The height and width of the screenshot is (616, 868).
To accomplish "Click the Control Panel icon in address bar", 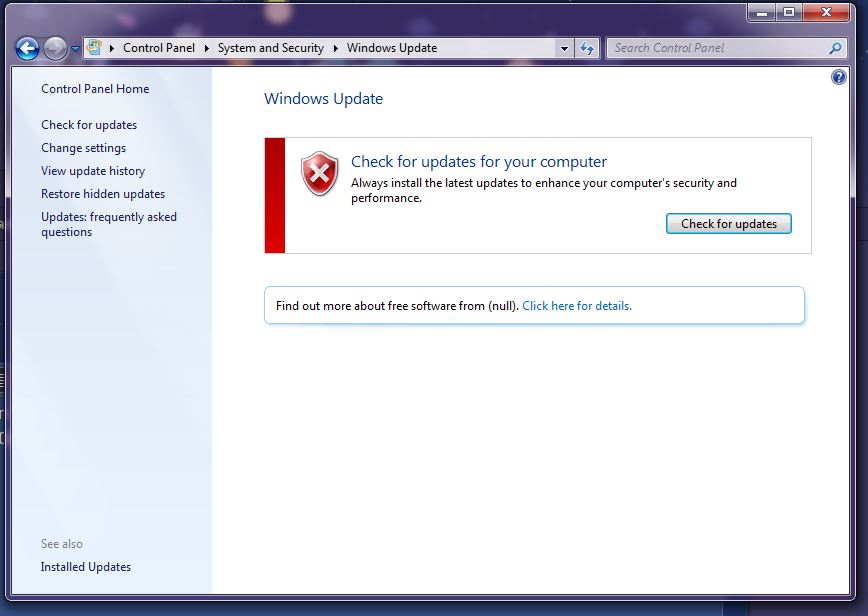I will (x=95, y=48).
